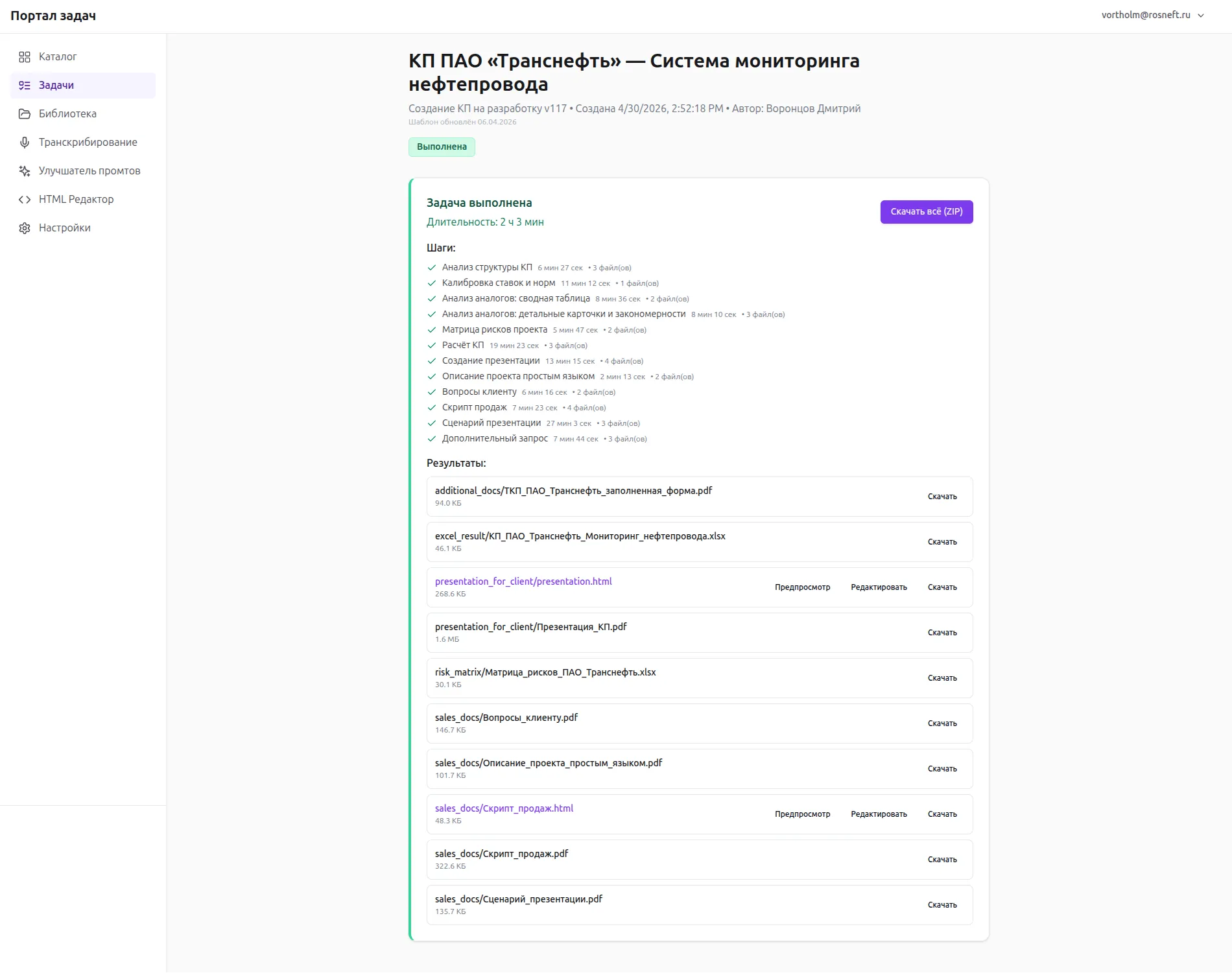Screen dimensions: 1232x975
Task: Download presentation.html file
Action: click(x=942, y=587)
